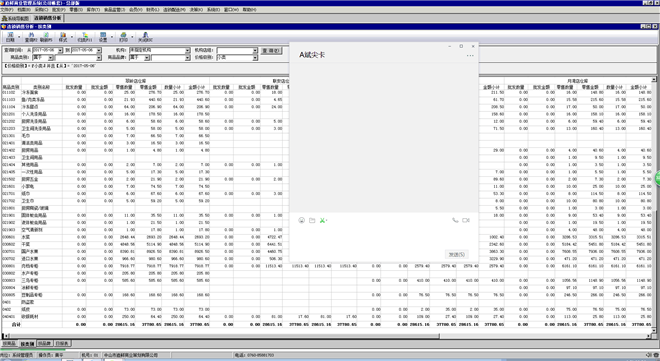660x361 pixels.
Task: Click the 查询 query button beside filters
Action: [x=271, y=50]
